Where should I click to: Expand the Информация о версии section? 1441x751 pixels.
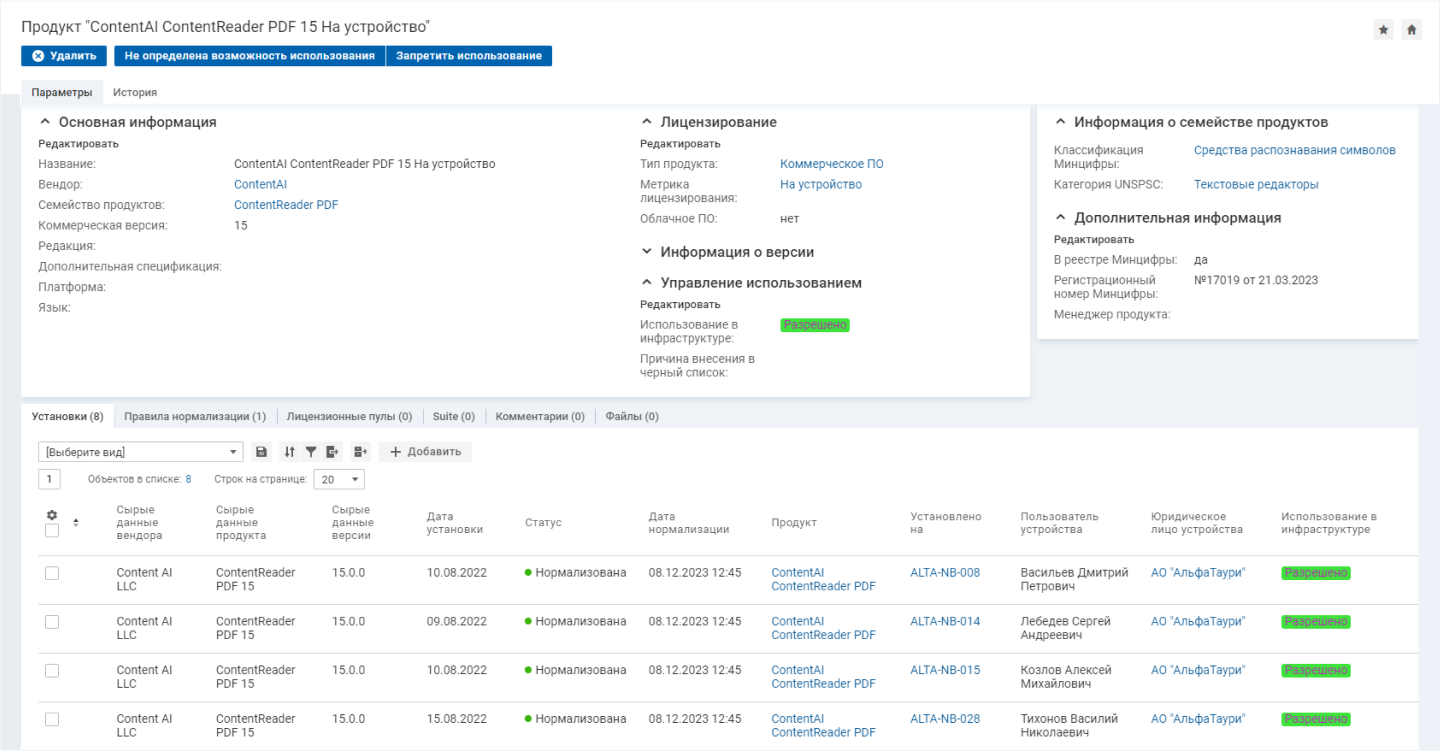click(646, 252)
